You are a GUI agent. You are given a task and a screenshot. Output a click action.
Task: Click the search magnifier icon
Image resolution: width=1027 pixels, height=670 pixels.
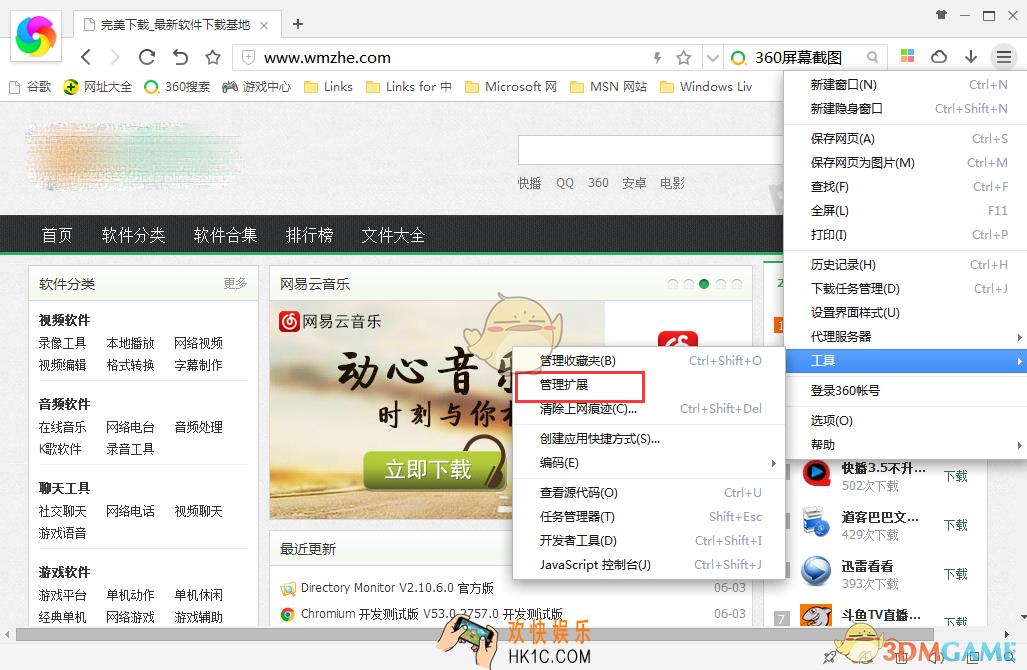point(872,57)
